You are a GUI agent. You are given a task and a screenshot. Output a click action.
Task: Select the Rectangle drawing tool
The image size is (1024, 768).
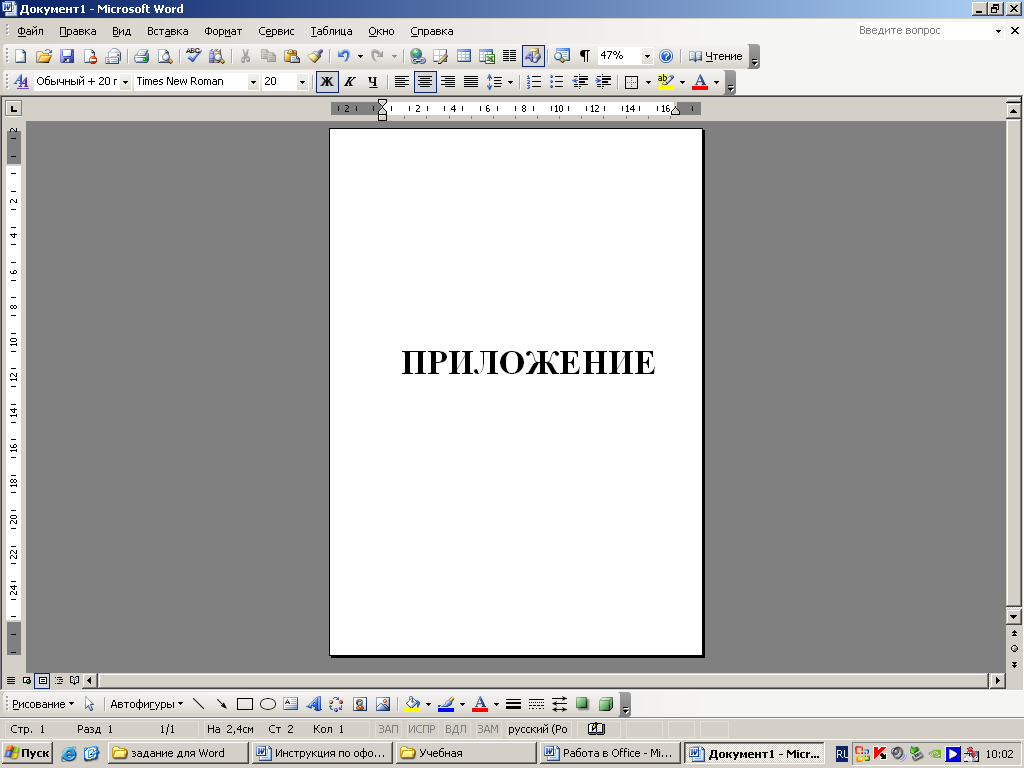click(245, 704)
